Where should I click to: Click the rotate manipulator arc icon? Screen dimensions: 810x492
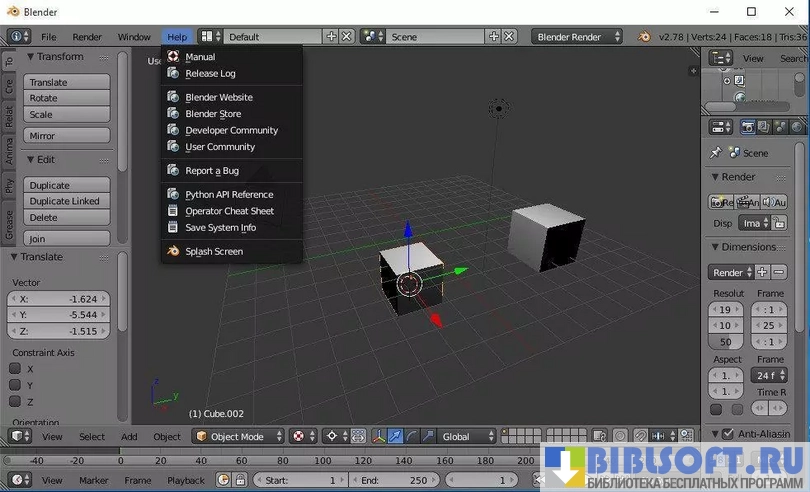click(x=411, y=436)
